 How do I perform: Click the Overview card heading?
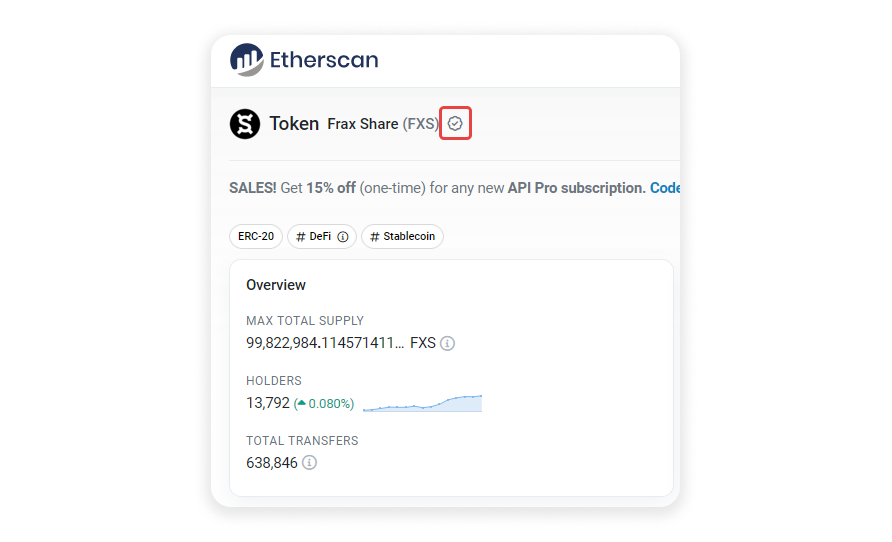[276, 285]
